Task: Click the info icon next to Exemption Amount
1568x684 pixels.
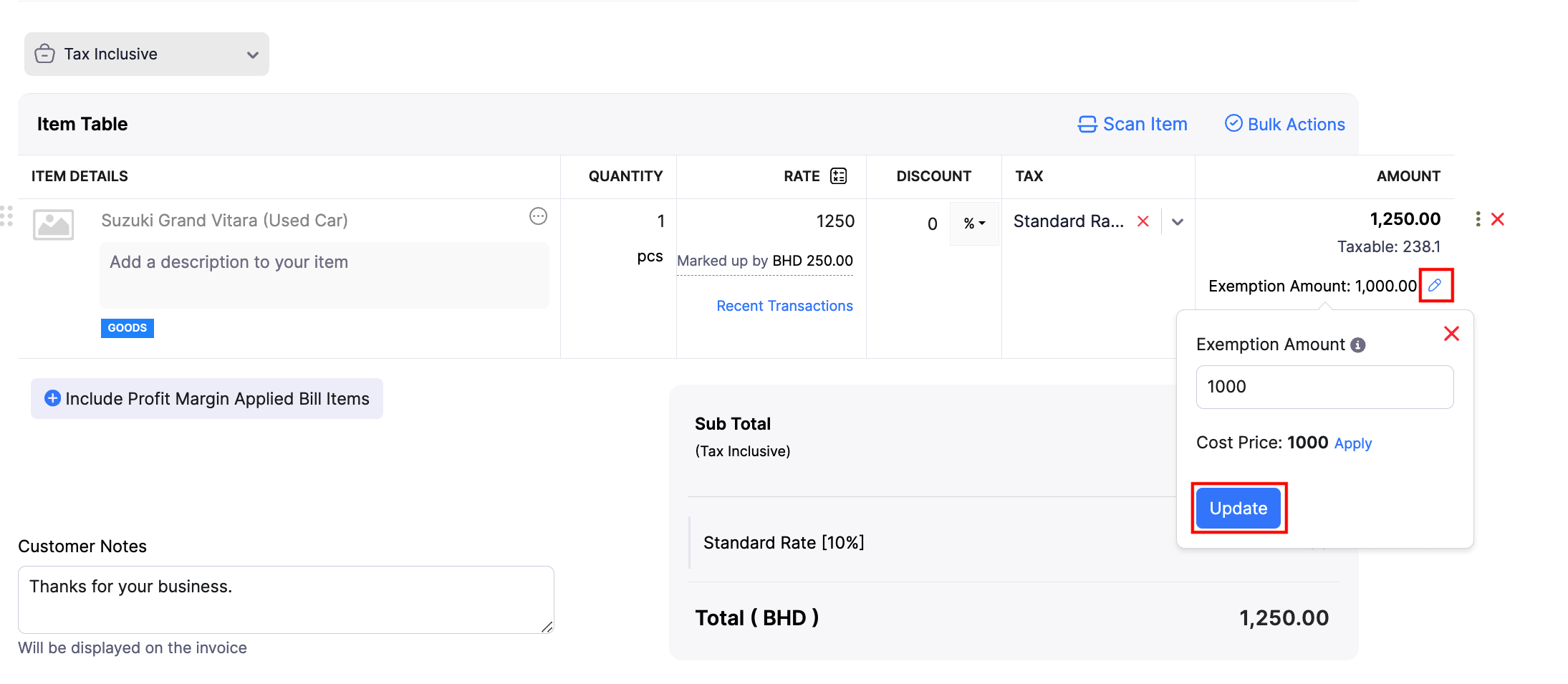Action: pyautogui.click(x=1357, y=345)
